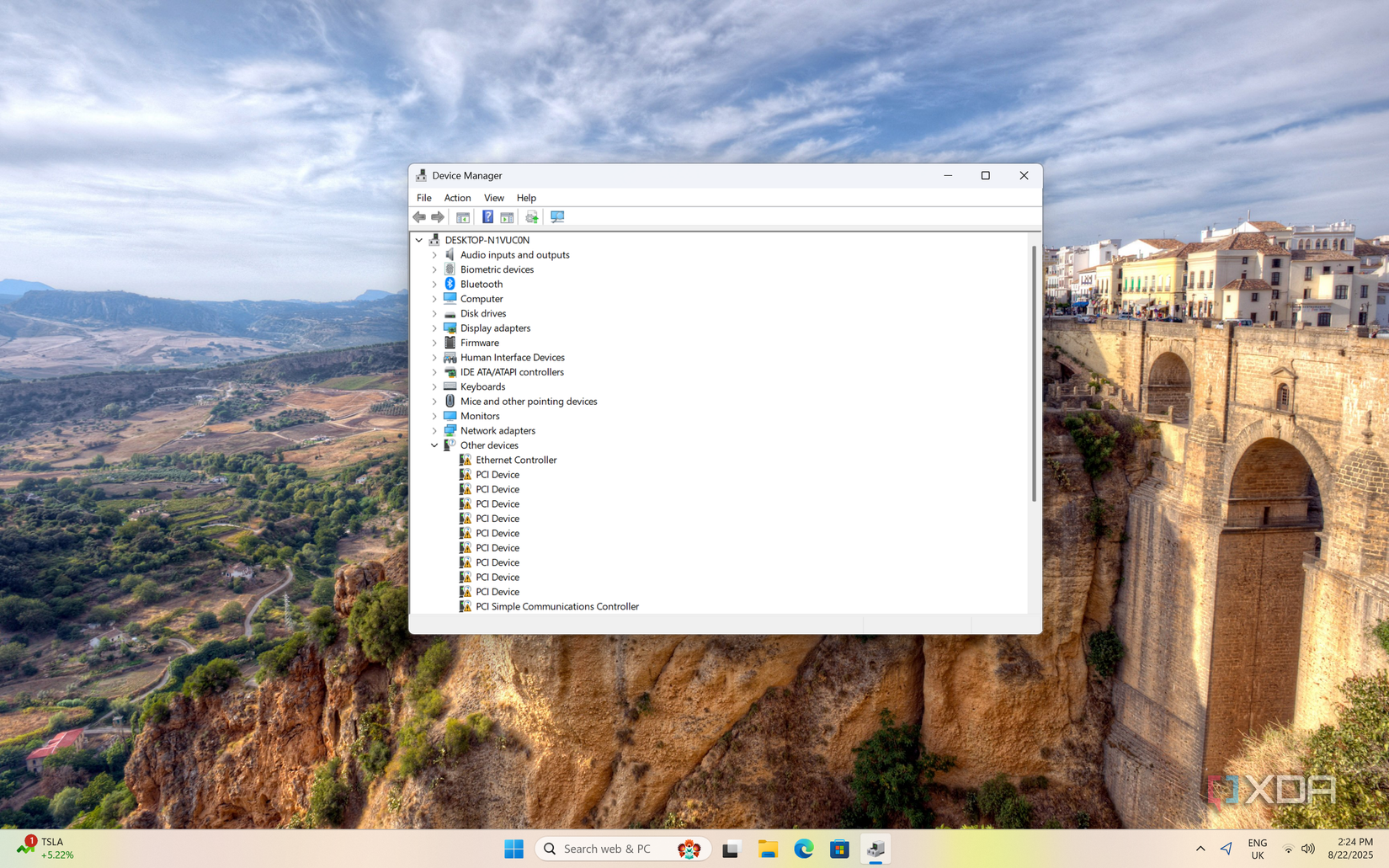Collapse the DESKTOP-N1VUC0N root node
The height and width of the screenshot is (868, 1389).
click(418, 239)
